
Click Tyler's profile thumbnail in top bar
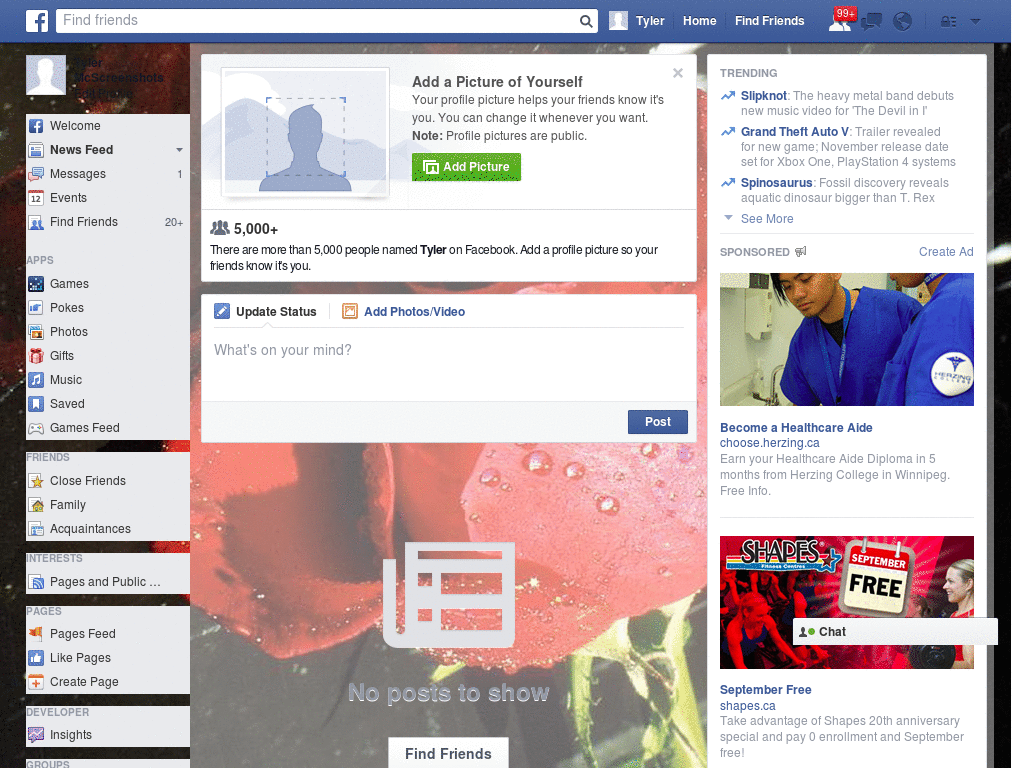(618, 21)
